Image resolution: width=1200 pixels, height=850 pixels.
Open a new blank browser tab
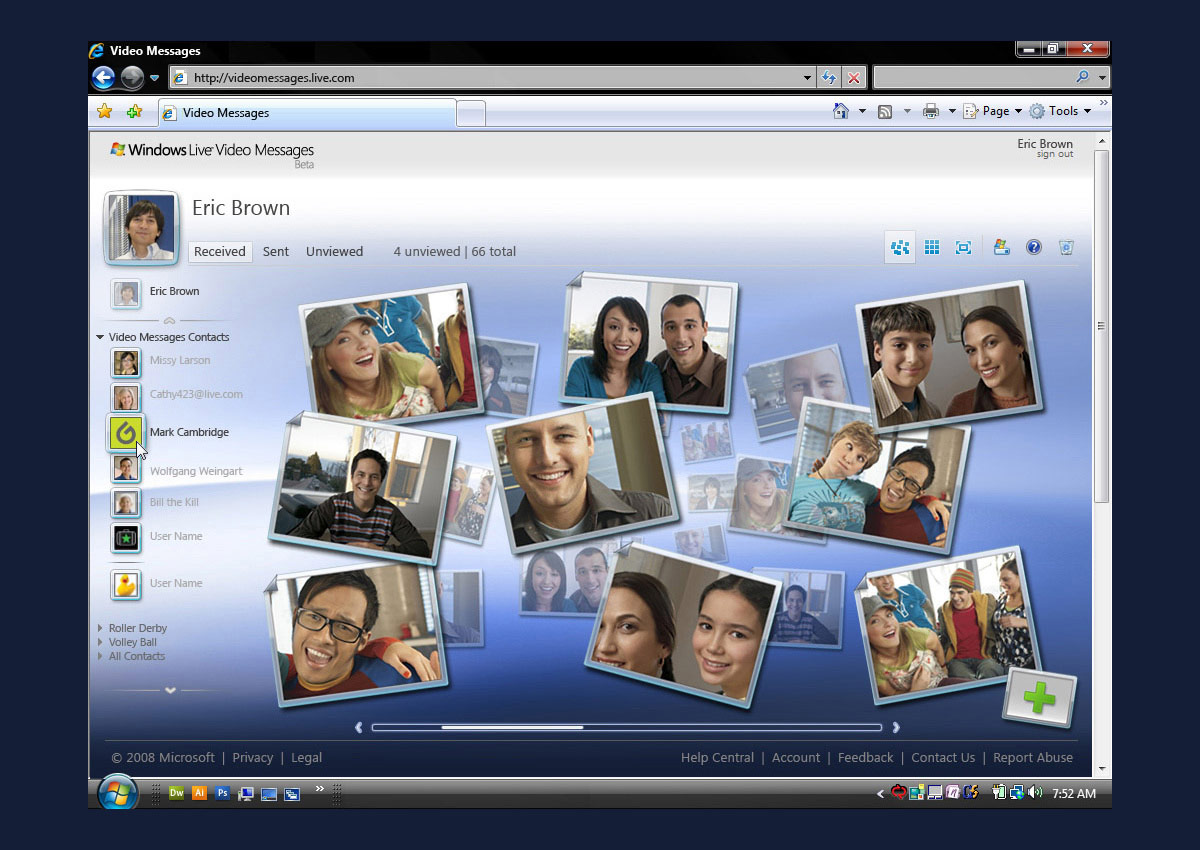pyautogui.click(x=471, y=114)
